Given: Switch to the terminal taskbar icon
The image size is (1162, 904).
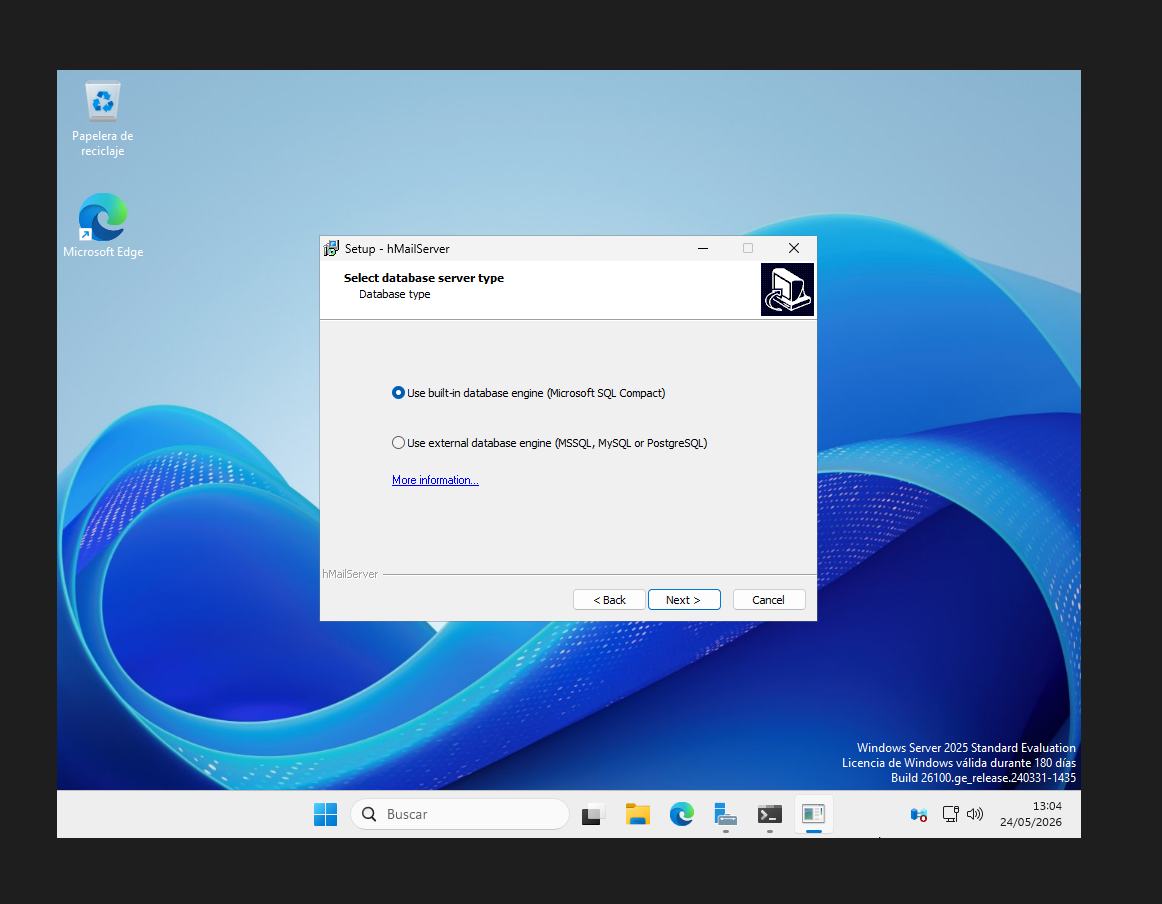Looking at the screenshot, I should [770, 814].
